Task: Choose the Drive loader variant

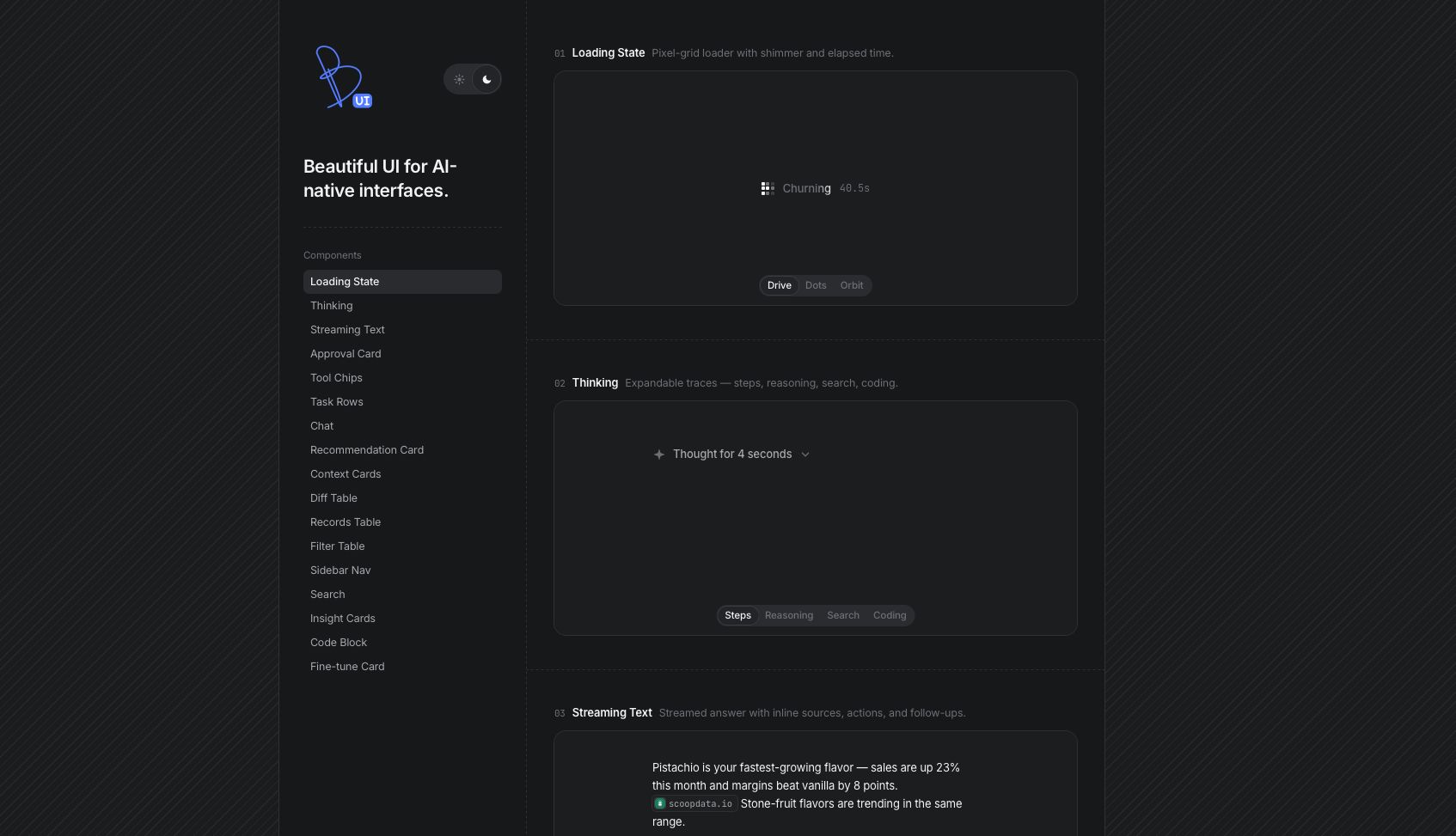Action: pyautogui.click(x=780, y=285)
